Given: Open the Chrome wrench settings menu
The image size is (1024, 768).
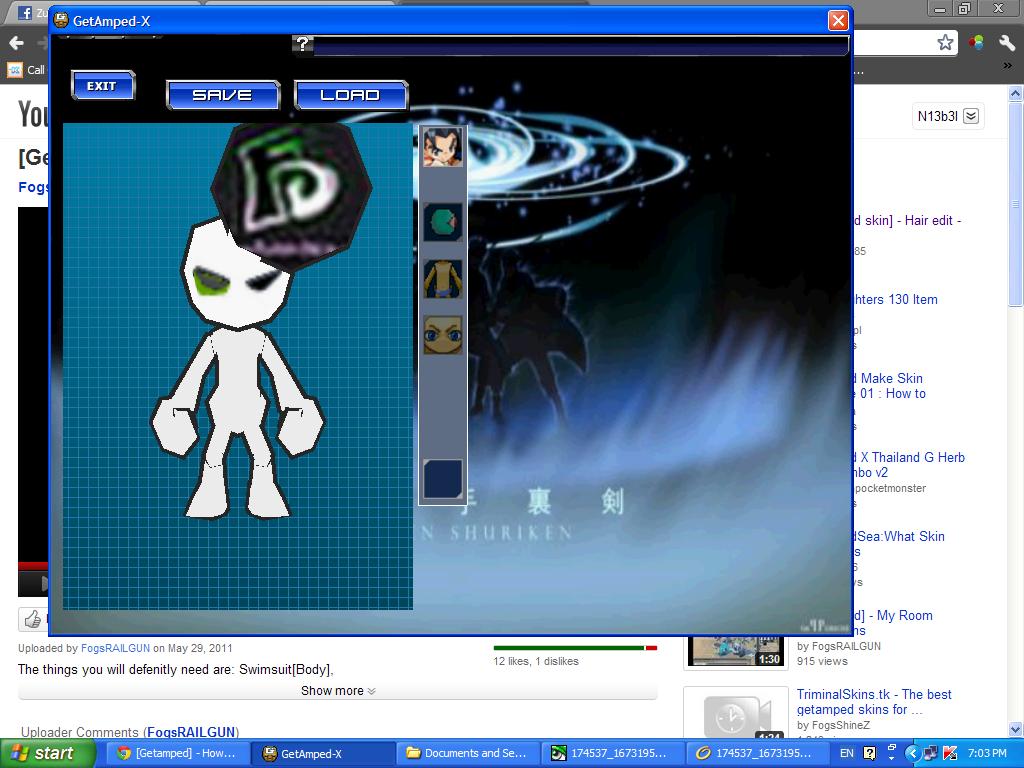Looking at the screenshot, I should click(1006, 43).
